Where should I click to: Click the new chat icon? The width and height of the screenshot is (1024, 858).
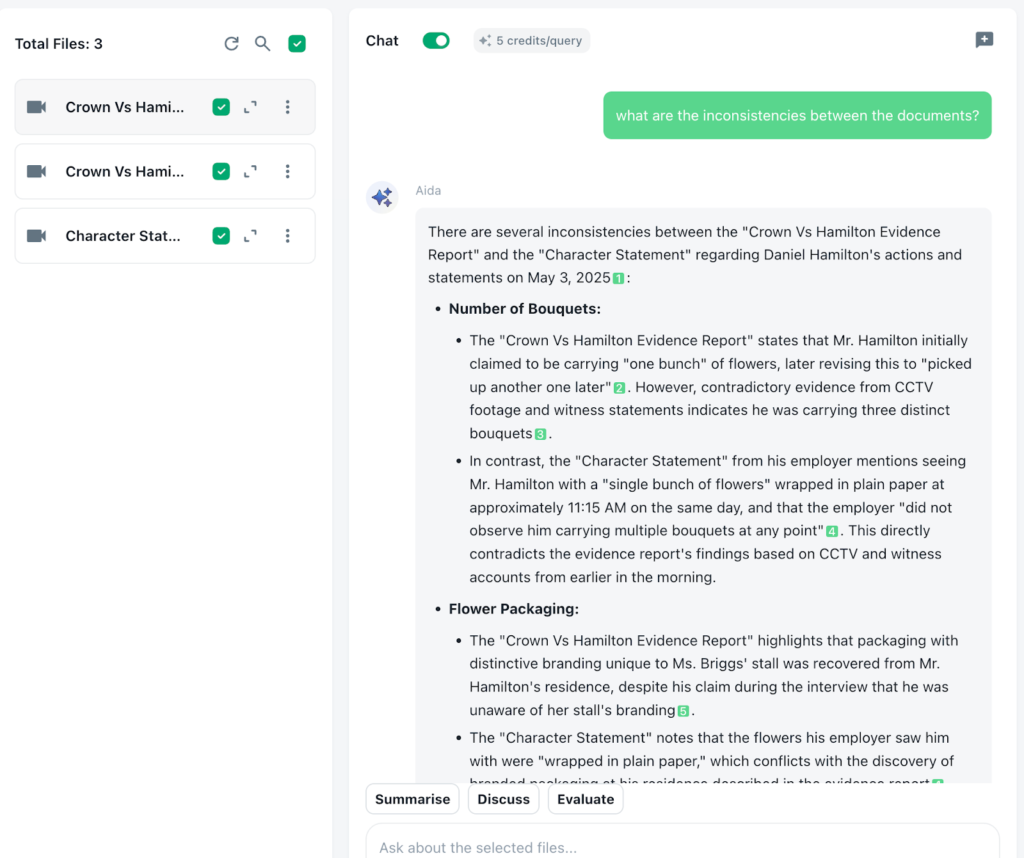984,40
